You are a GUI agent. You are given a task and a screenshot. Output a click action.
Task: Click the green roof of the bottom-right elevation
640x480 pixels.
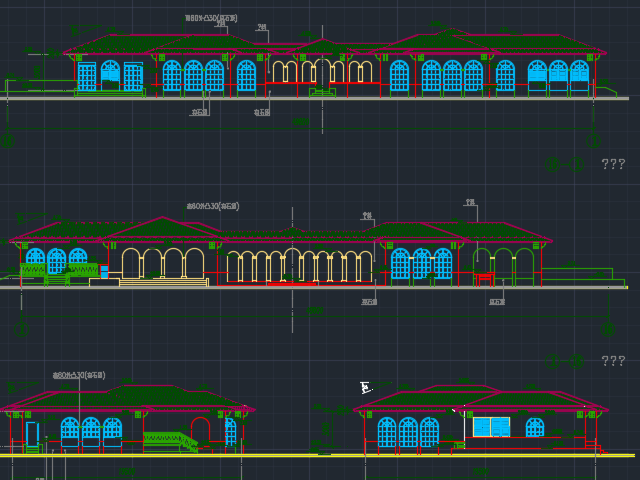478,398
